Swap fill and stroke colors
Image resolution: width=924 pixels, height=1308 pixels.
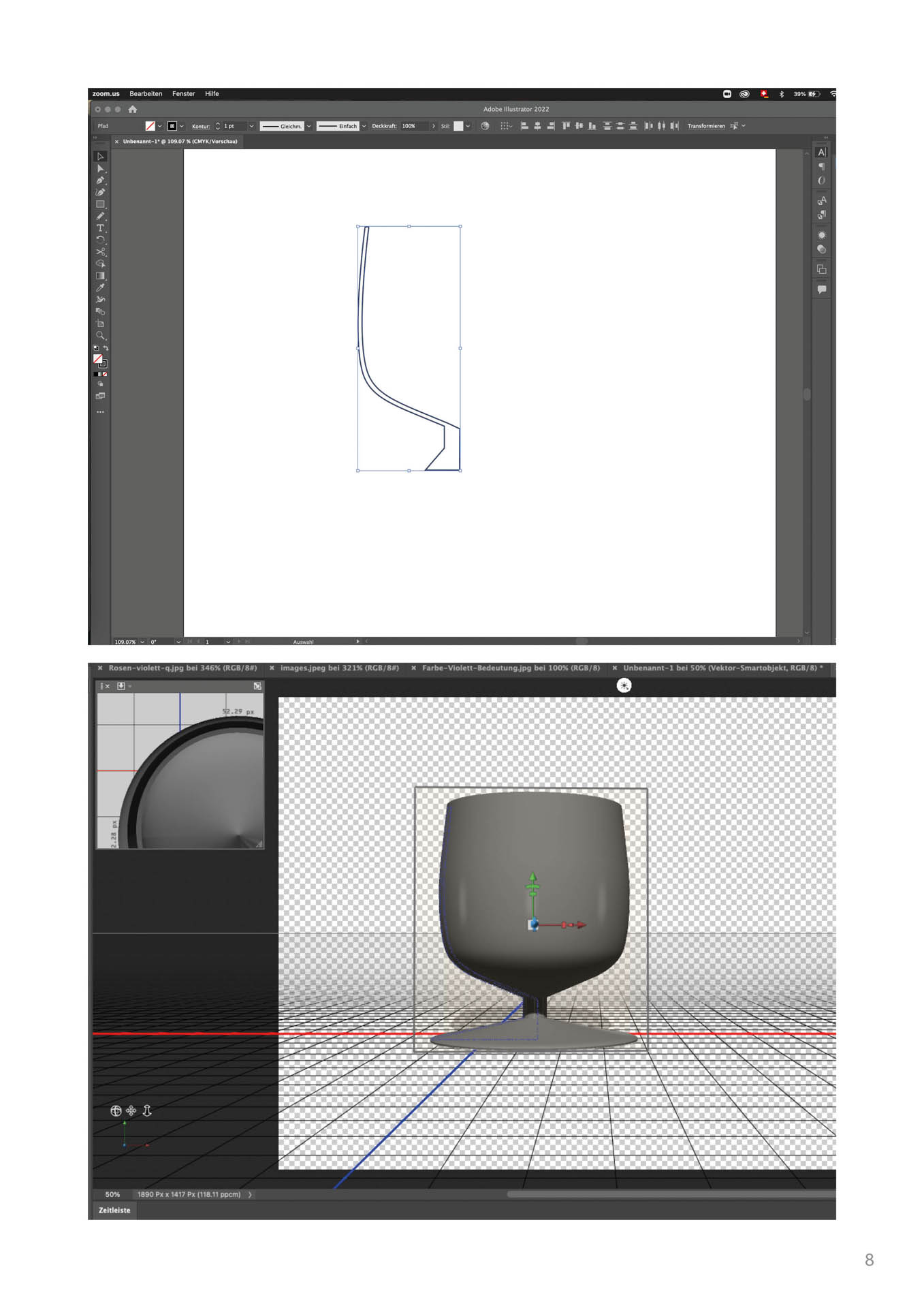[x=106, y=348]
